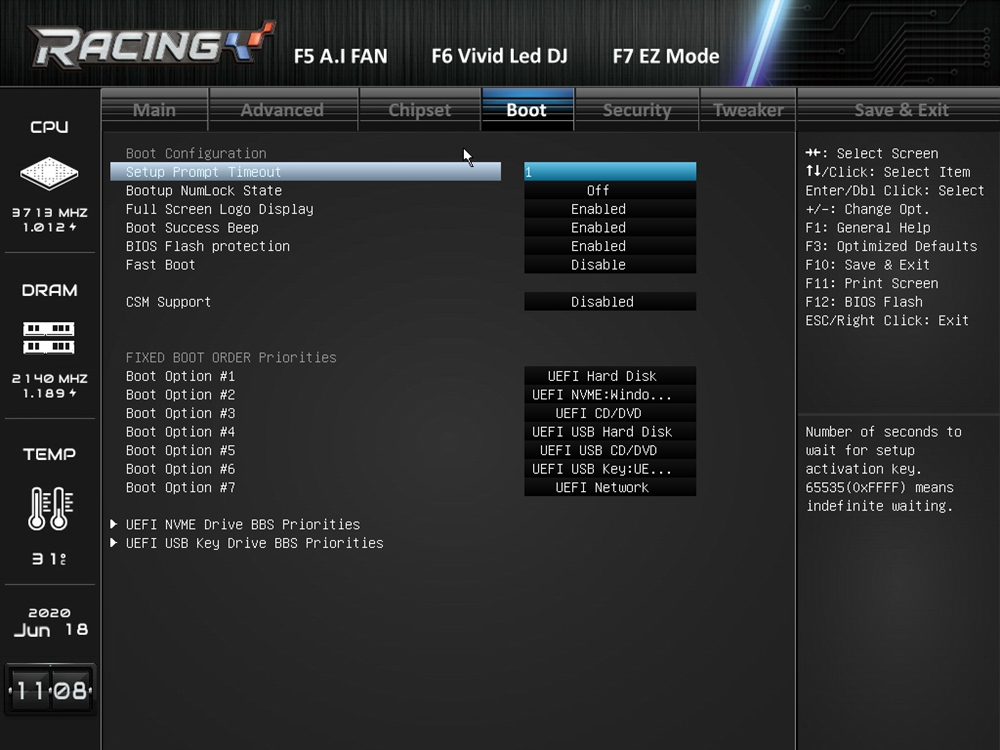Screen dimensions: 1000x750
Task: Change Fast Boot Disable value
Action: click(x=610, y=264)
